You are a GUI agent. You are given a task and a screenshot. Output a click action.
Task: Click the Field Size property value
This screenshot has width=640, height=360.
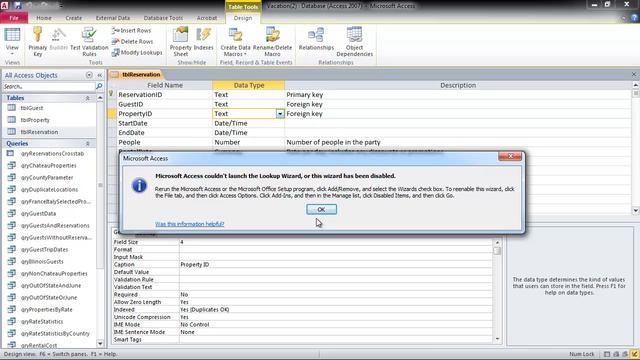(x=336, y=242)
